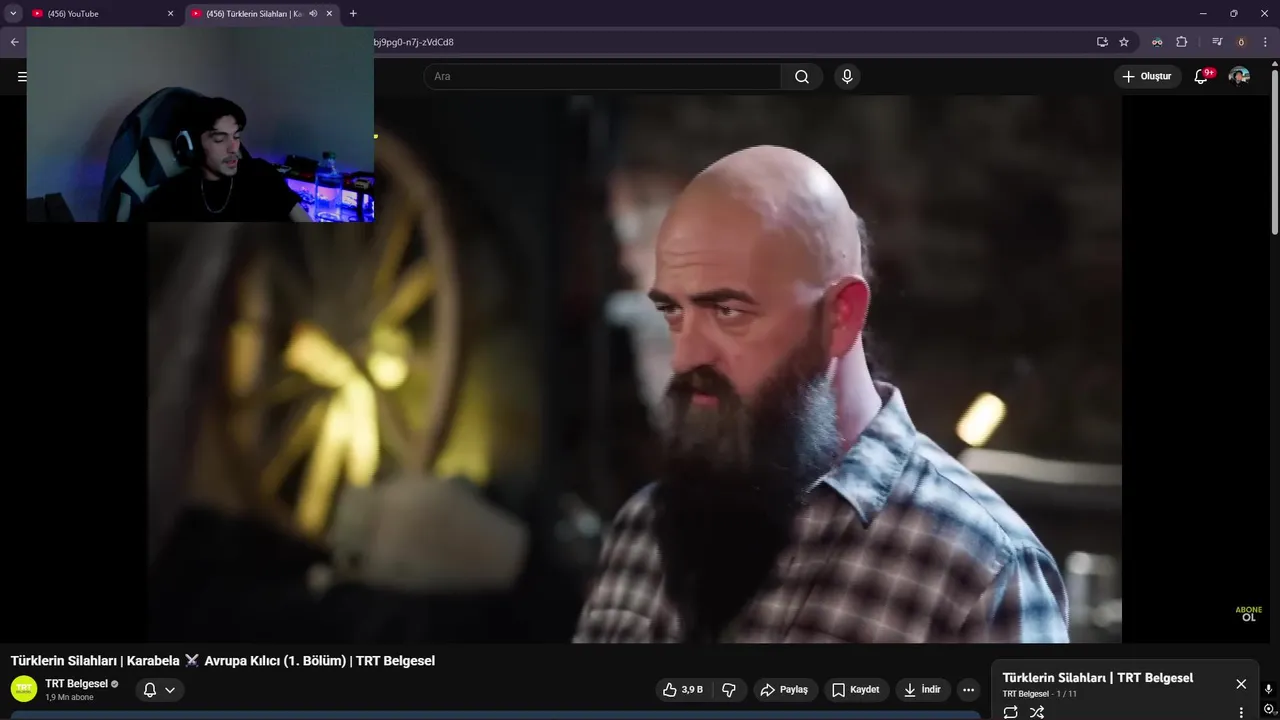Screen dimensions: 1280x720
Task: Dislike the video with thumbs-down icon
Action: 729,690
